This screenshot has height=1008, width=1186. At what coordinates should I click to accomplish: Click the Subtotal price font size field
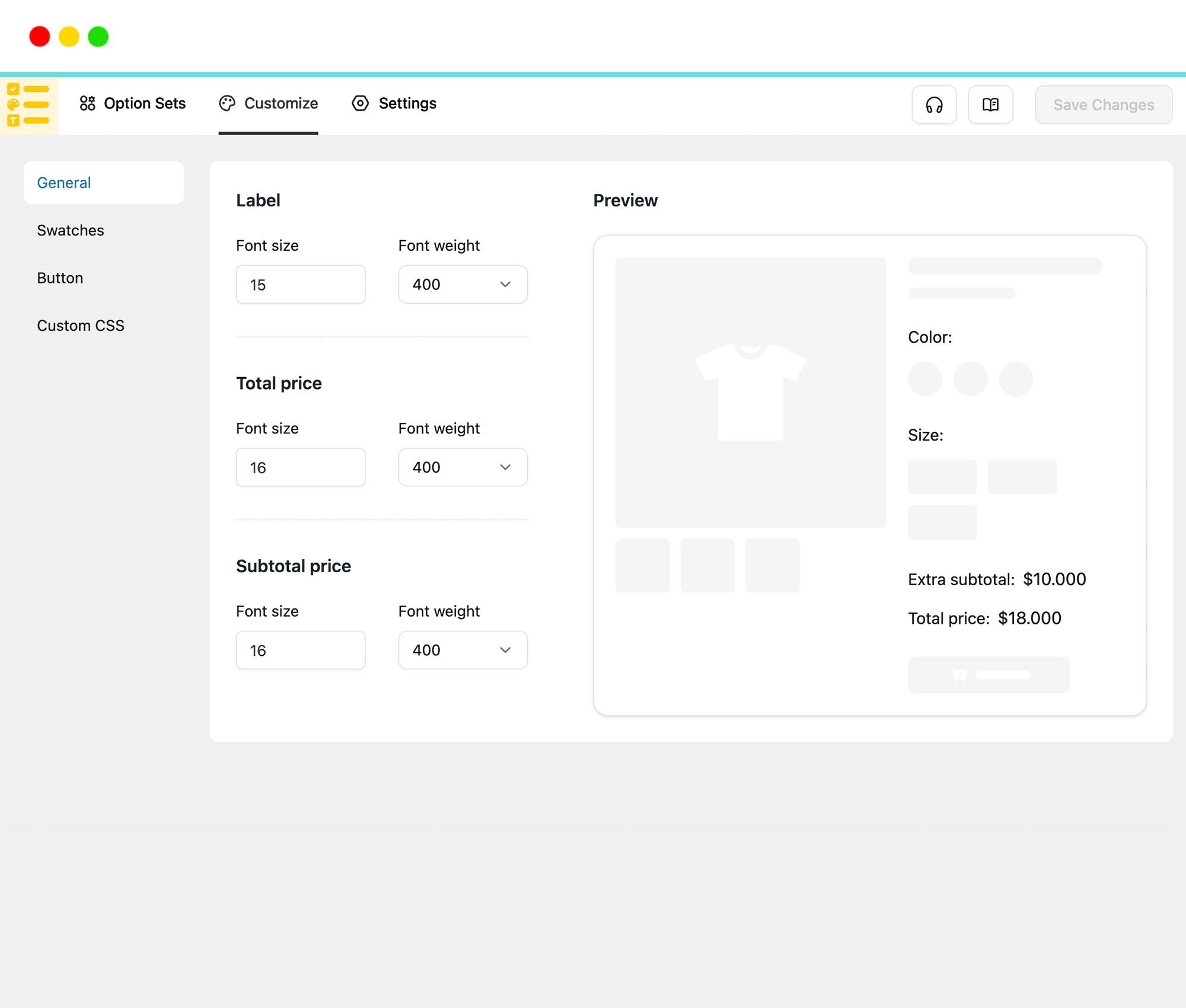tap(300, 650)
